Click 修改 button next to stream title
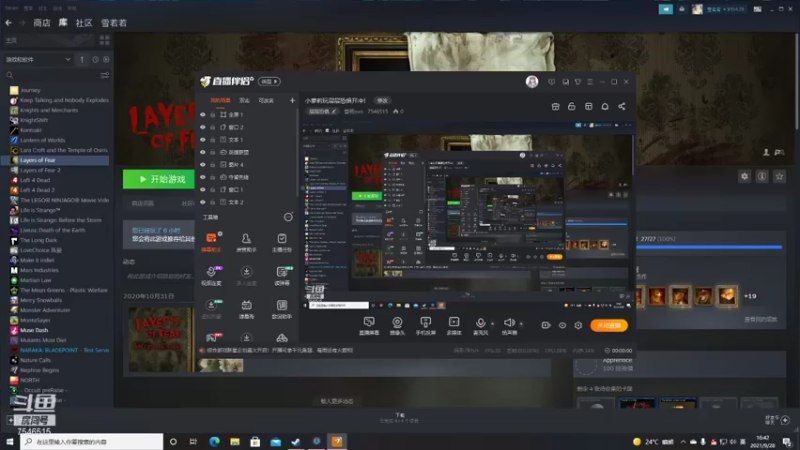Viewport: 800px width, 450px height. pos(382,101)
